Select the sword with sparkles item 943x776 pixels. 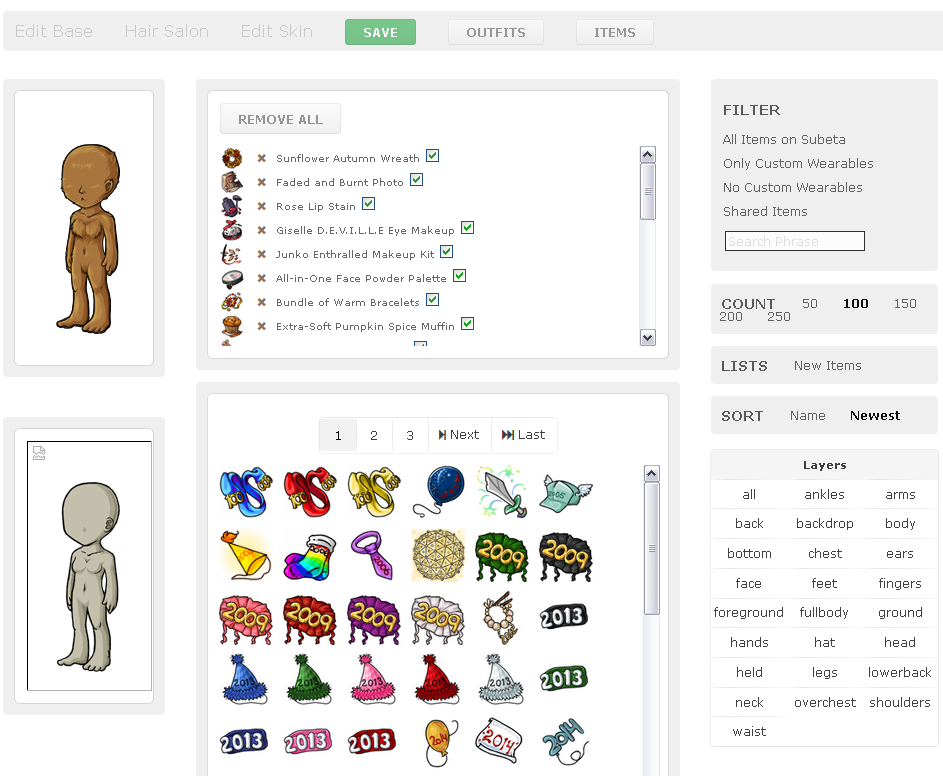(500, 490)
